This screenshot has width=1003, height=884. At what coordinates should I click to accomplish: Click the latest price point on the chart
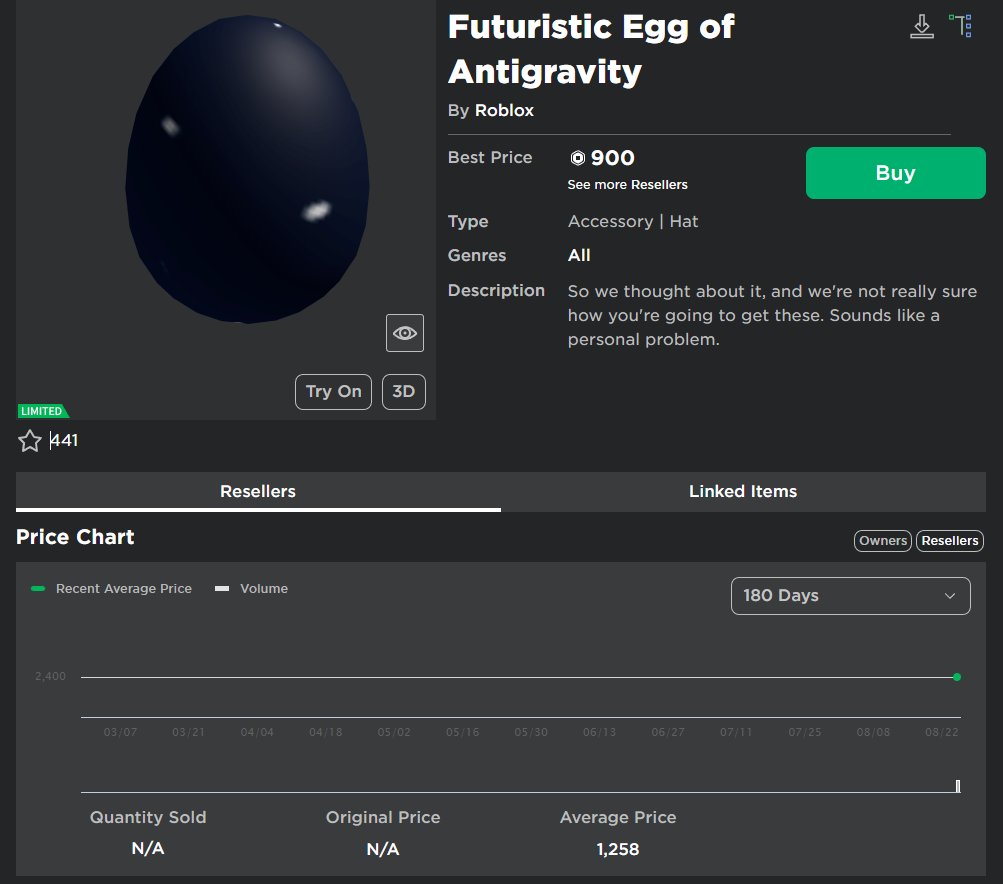956,676
